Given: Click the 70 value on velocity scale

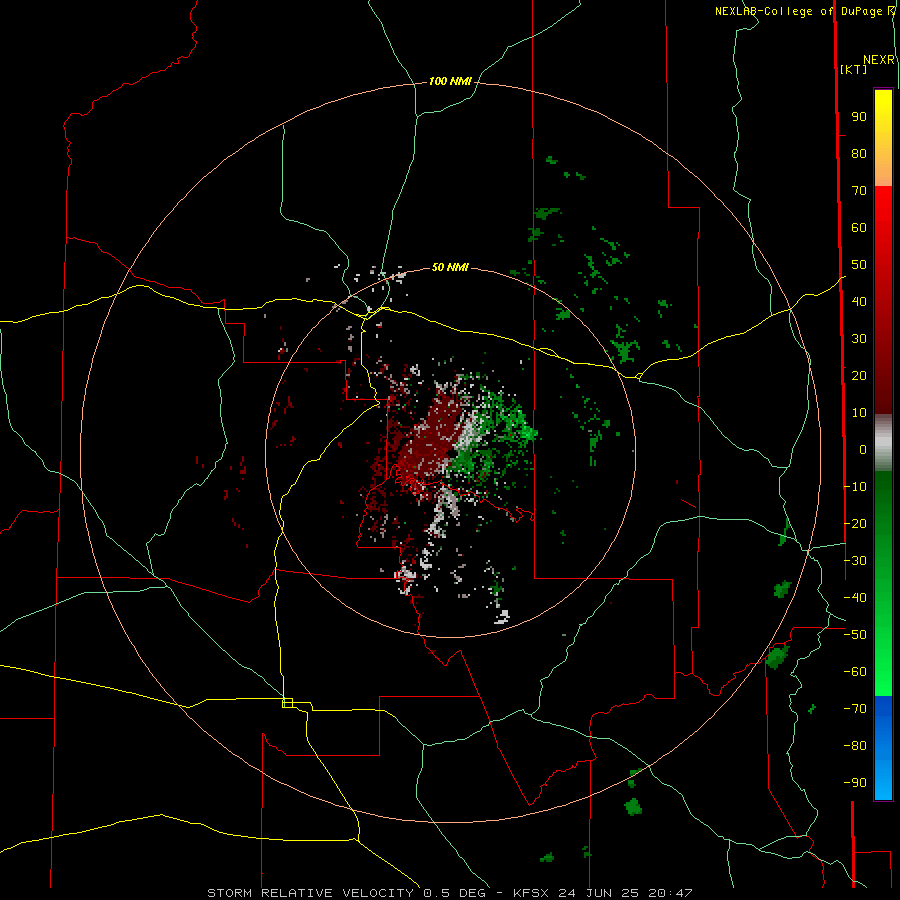Looking at the screenshot, I should (859, 191).
